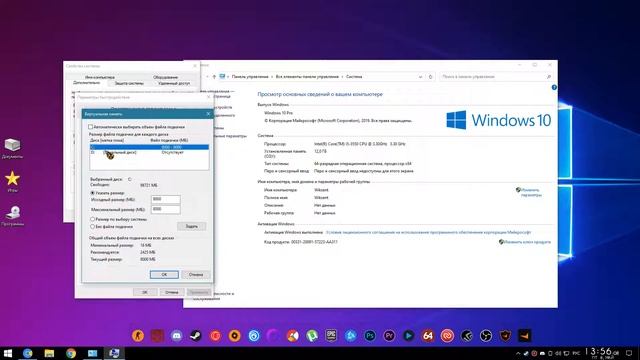Screen dimensions: 640x360
Task: Open uTorrent from the dock
Action: click(x=312, y=336)
